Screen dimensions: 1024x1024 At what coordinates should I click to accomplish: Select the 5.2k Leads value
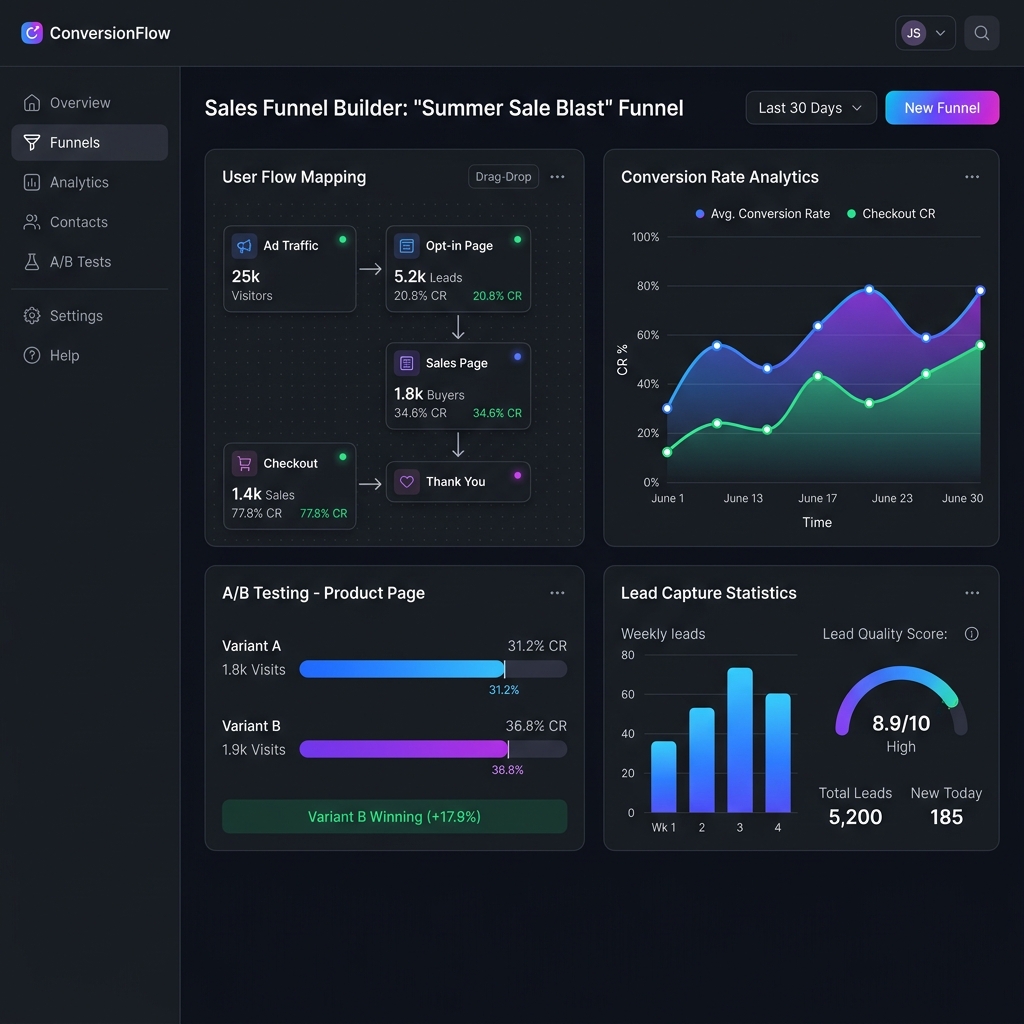pos(428,277)
